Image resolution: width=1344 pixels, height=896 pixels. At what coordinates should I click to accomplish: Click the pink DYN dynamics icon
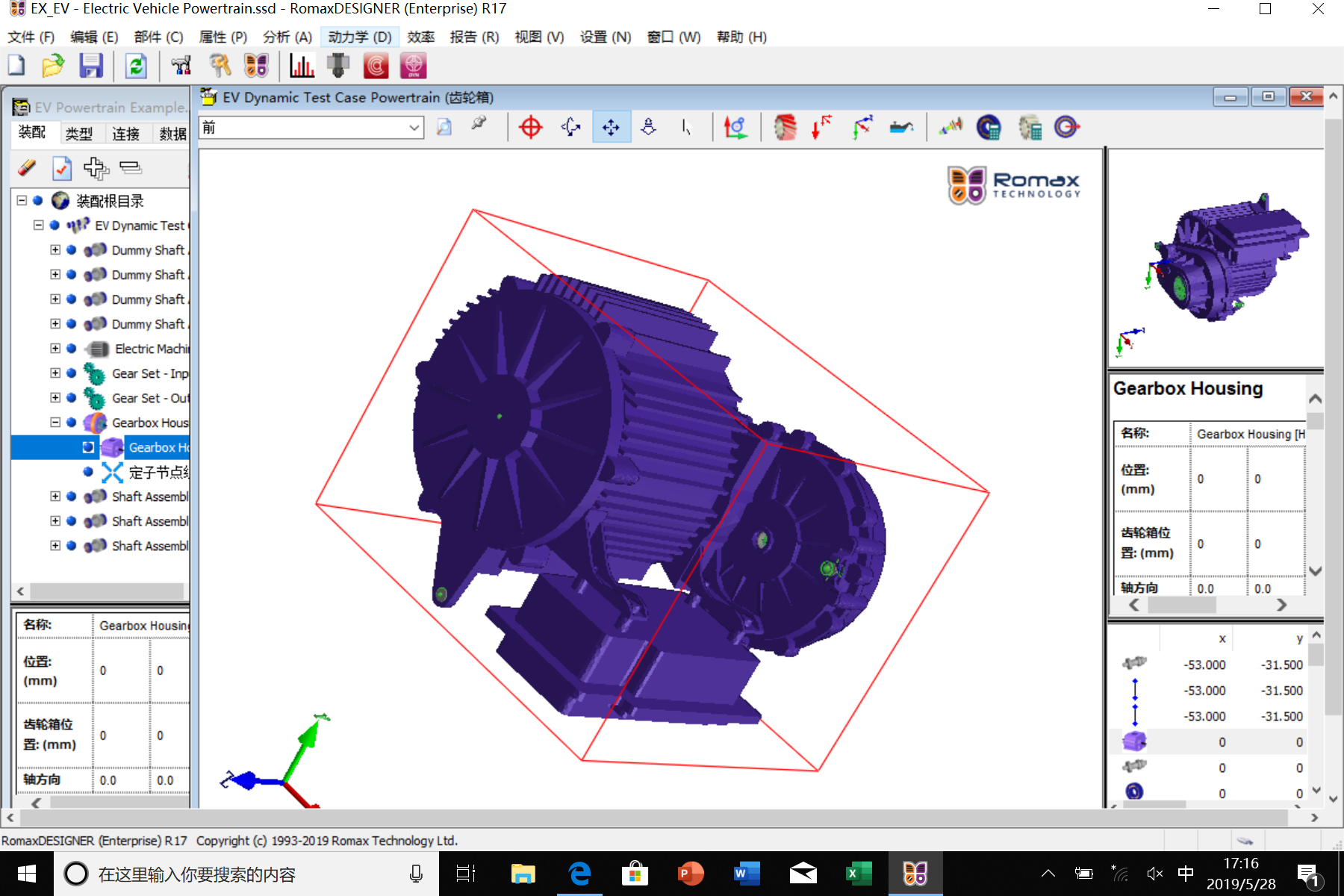click(x=413, y=66)
